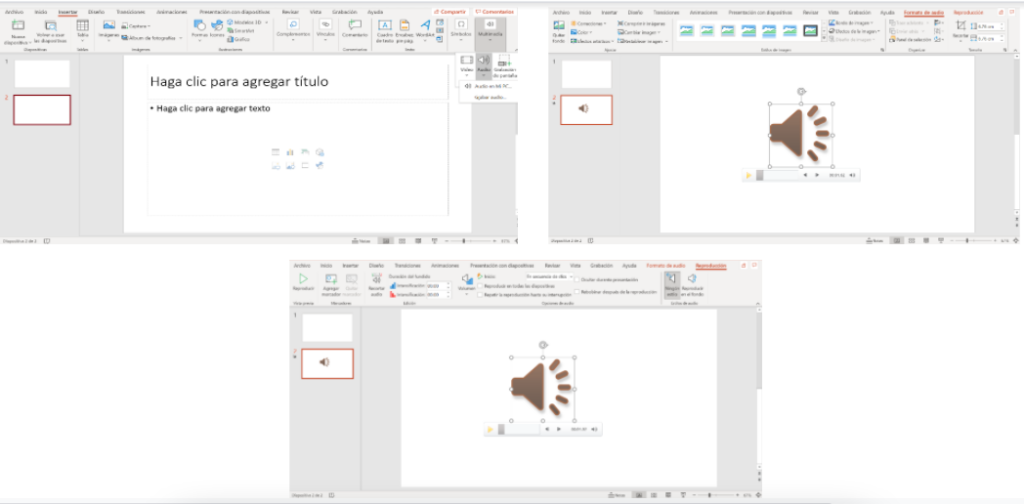Image resolution: width=1024 pixels, height=504 pixels.
Task: Open Panel de selección
Action: pyautogui.click(x=910, y=40)
